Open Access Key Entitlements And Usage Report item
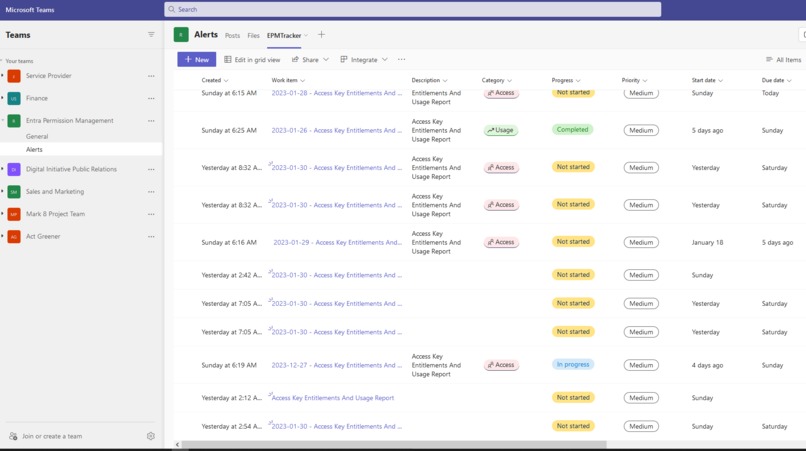806x451 pixels. (x=333, y=398)
